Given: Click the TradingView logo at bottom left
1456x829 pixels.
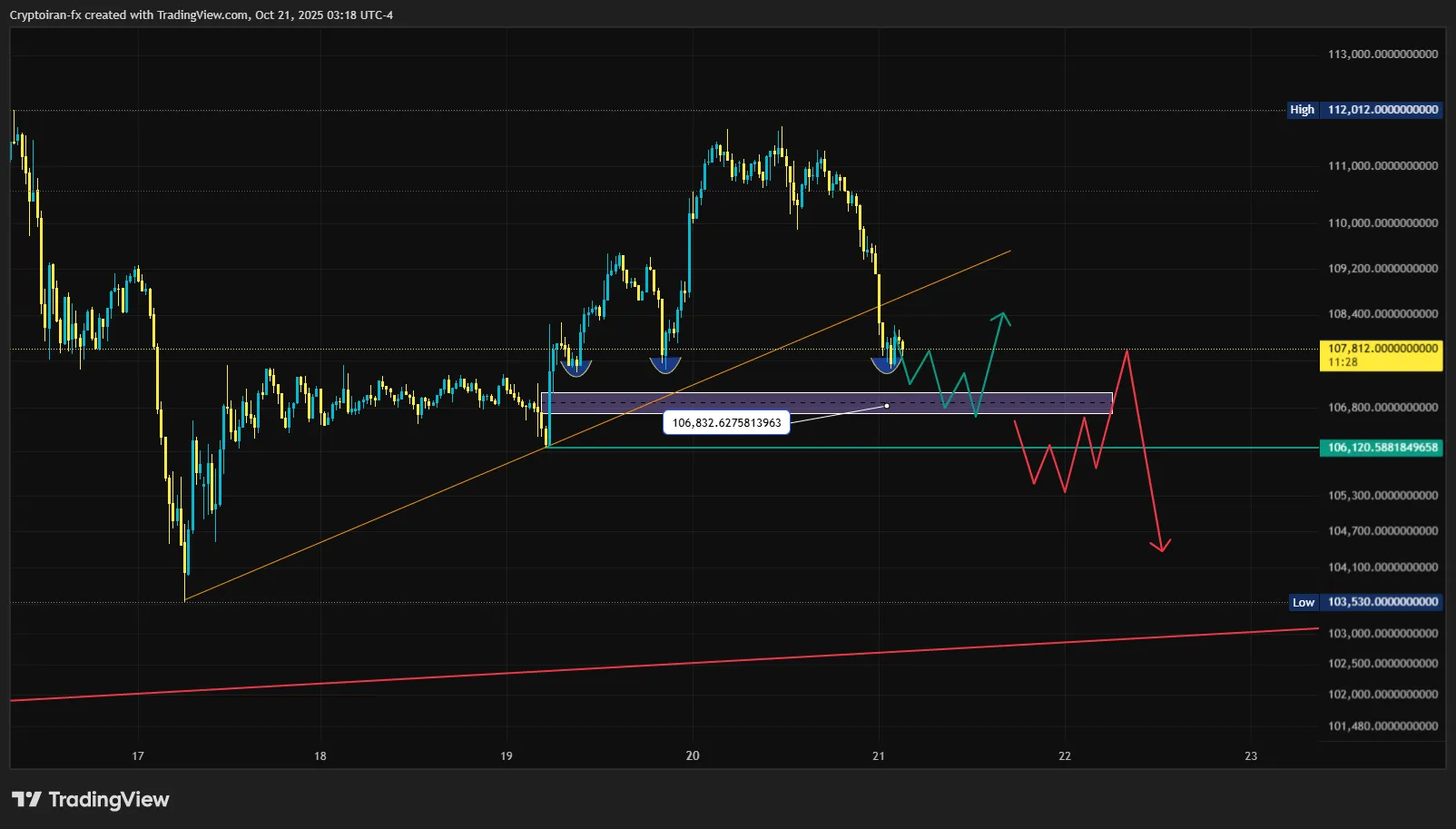Looking at the screenshot, I should tap(91, 799).
